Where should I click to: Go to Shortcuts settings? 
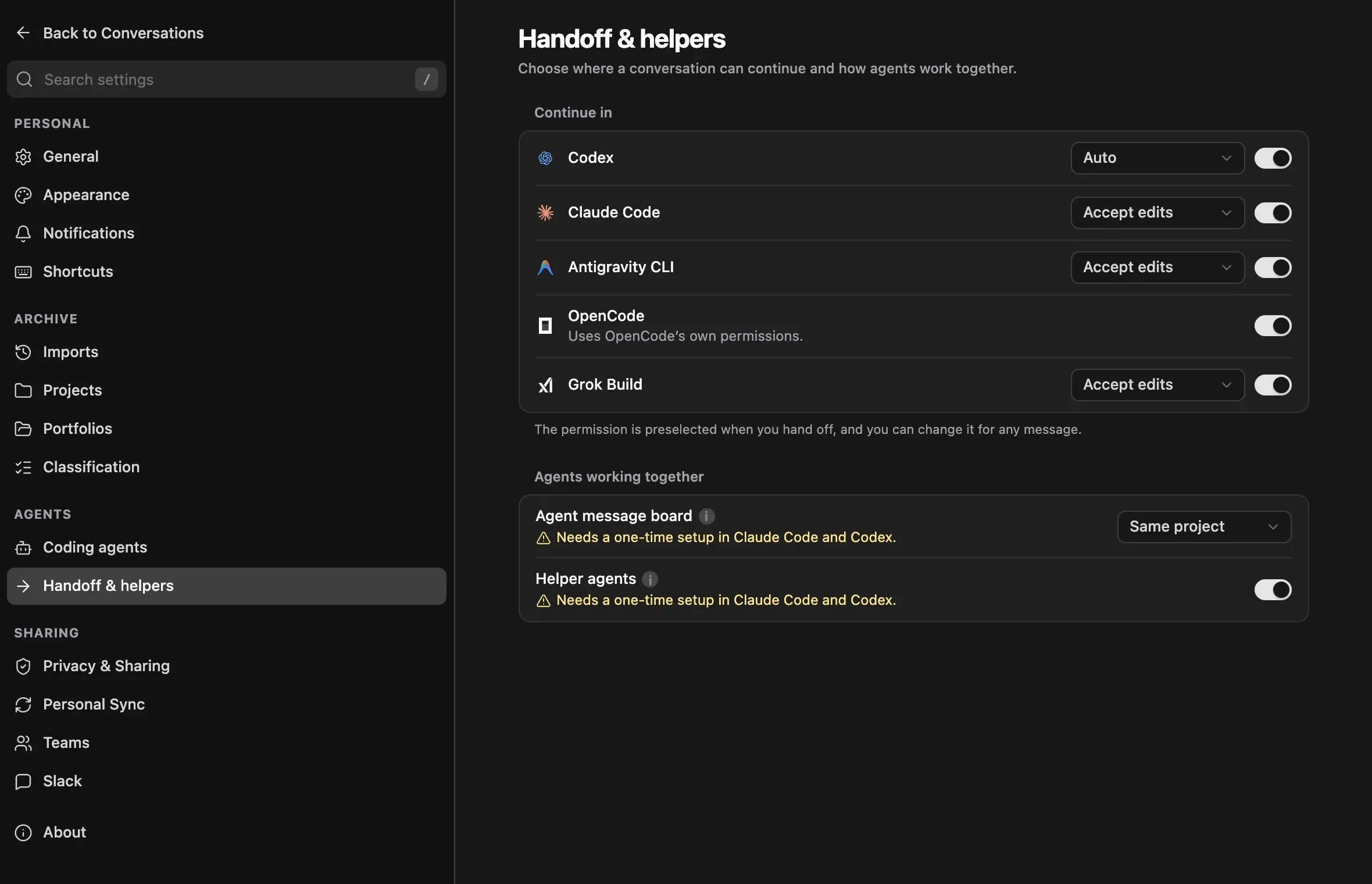(226, 272)
